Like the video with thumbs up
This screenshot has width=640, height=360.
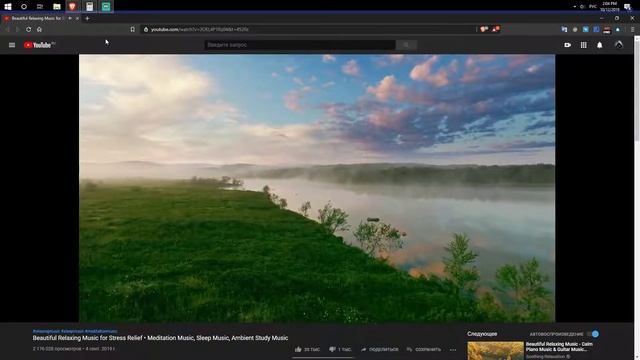[x=298, y=349]
